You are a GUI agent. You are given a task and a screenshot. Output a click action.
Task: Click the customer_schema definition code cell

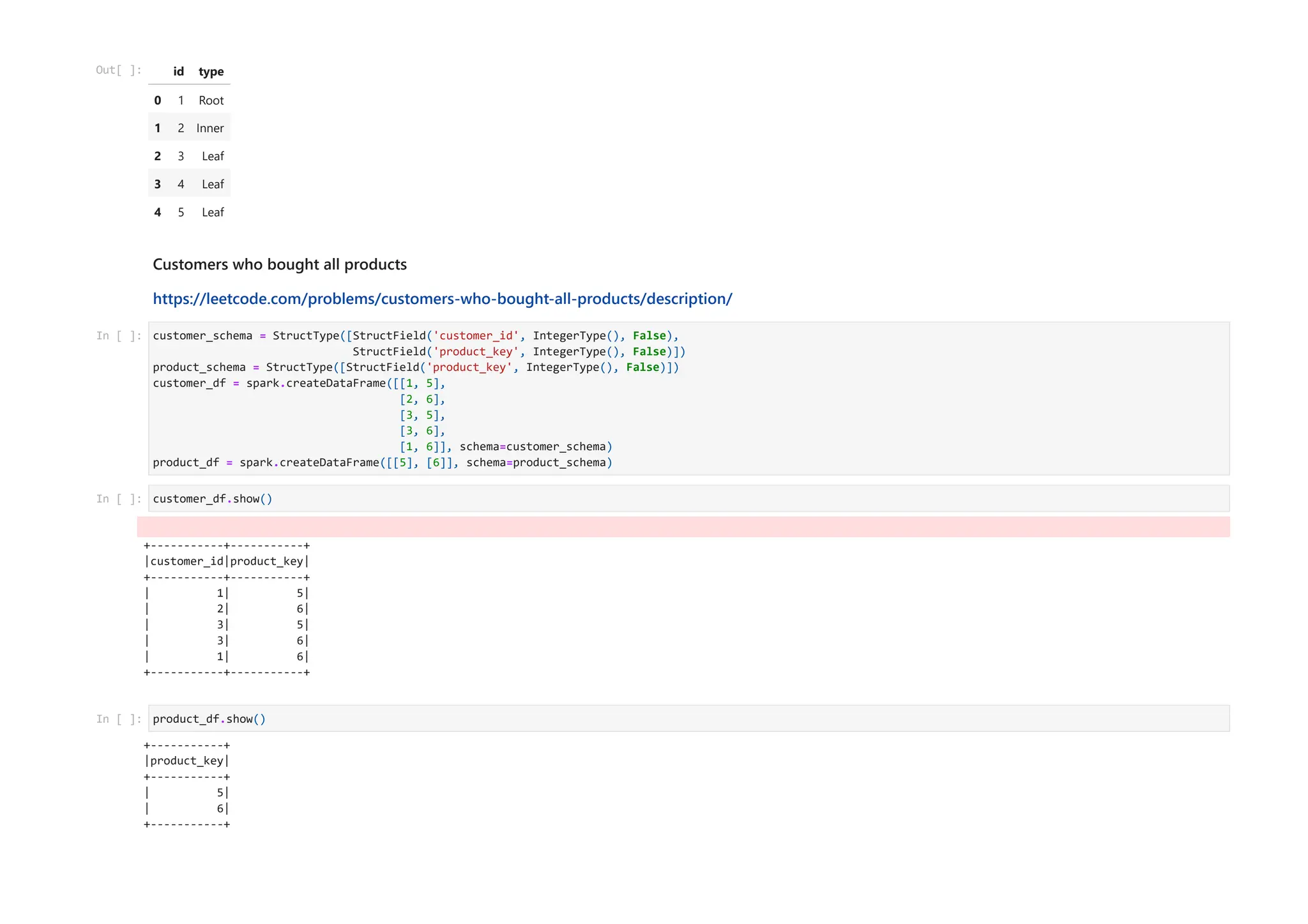pos(688,398)
